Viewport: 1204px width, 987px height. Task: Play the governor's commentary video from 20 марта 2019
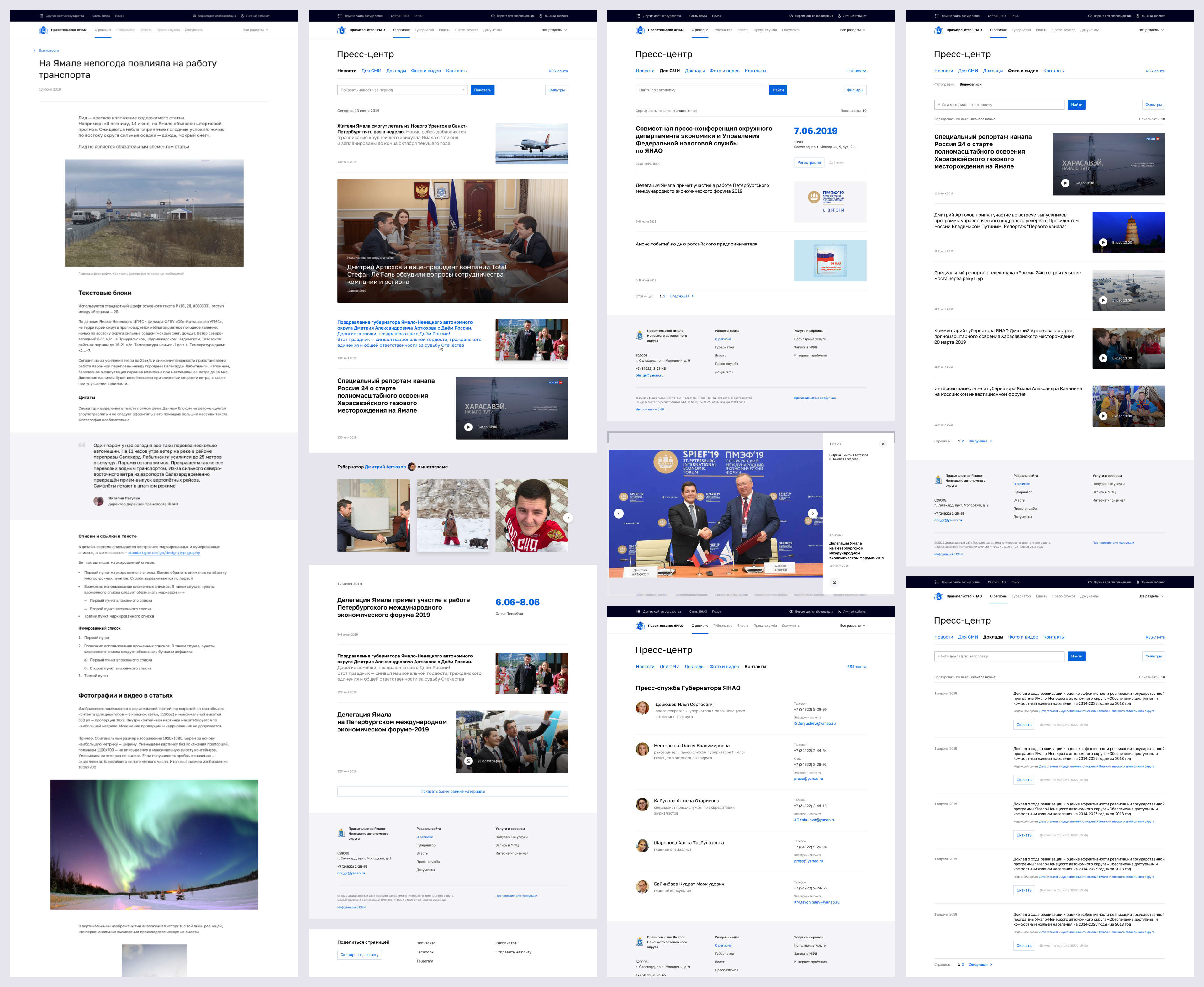[1103, 358]
